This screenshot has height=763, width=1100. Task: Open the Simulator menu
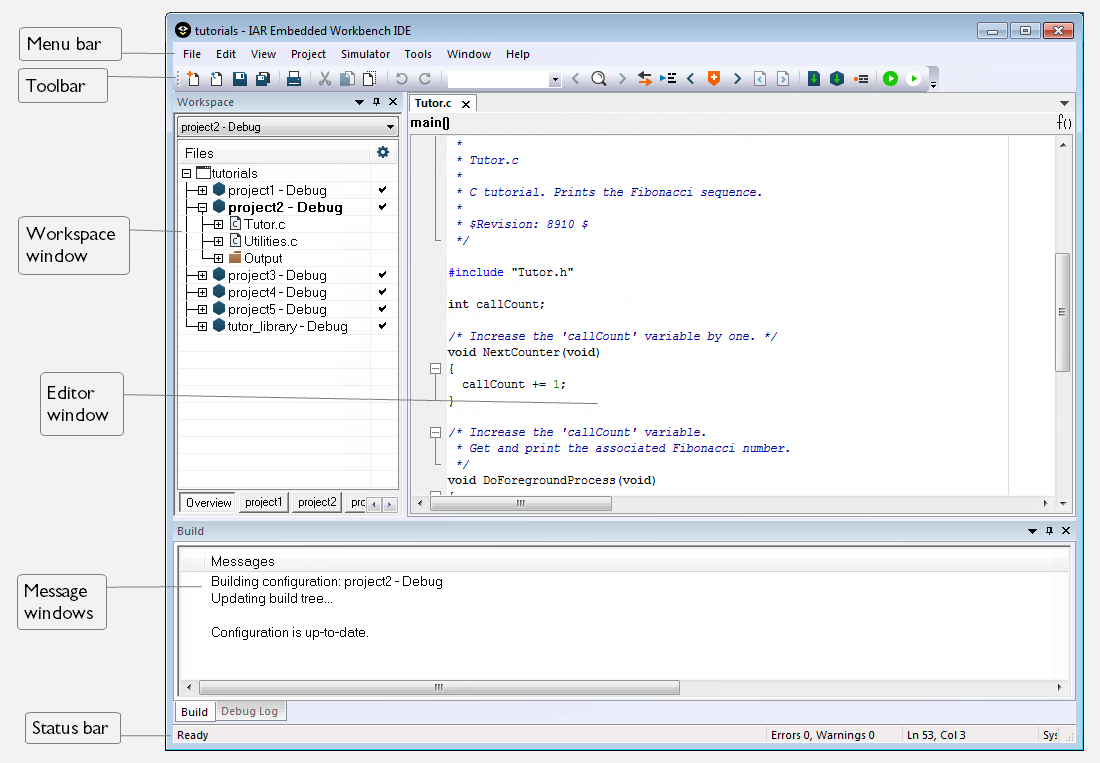(365, 54)
